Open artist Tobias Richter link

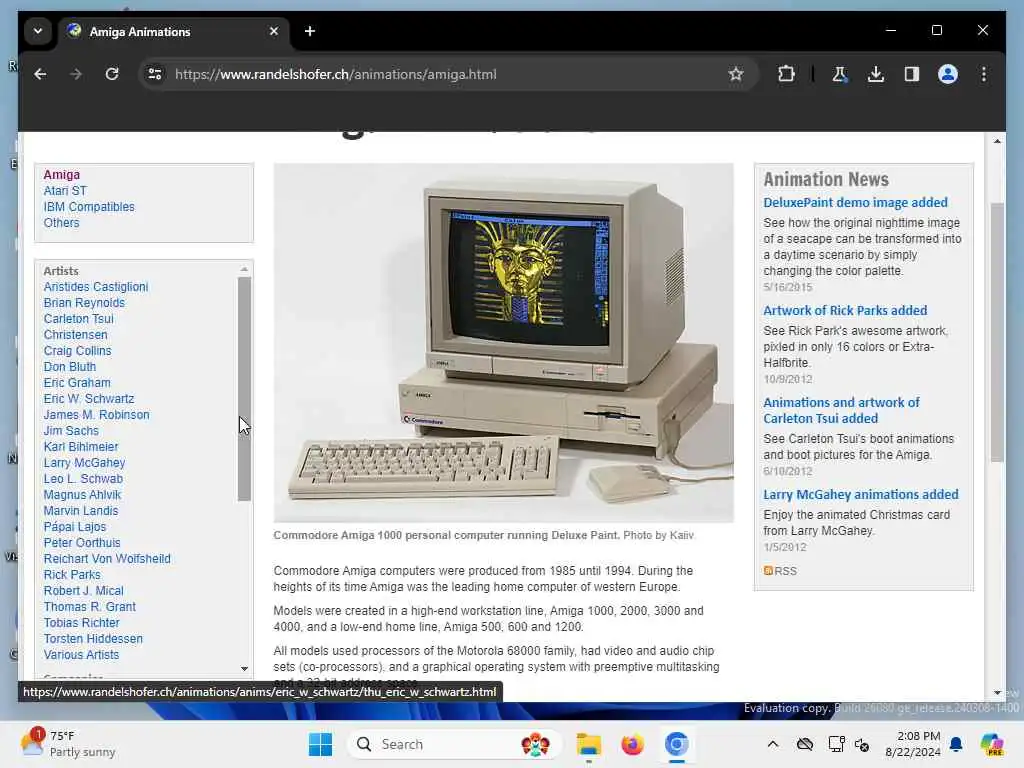click(82, 623)
